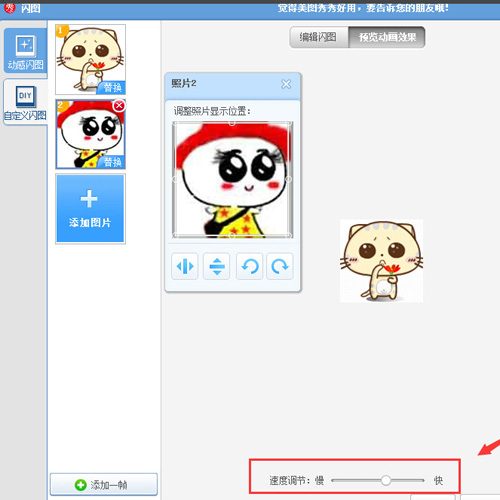Switch to the 预览动画效果 tab

pyautogui.click(x=387, y=37)
